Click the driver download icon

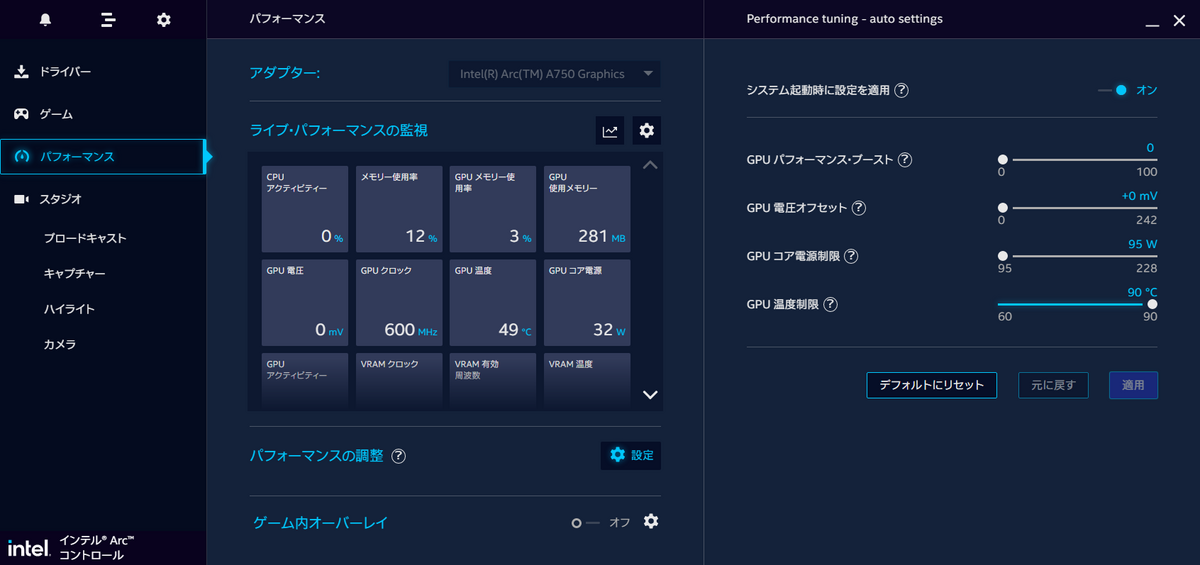click(x=21, y=72)
